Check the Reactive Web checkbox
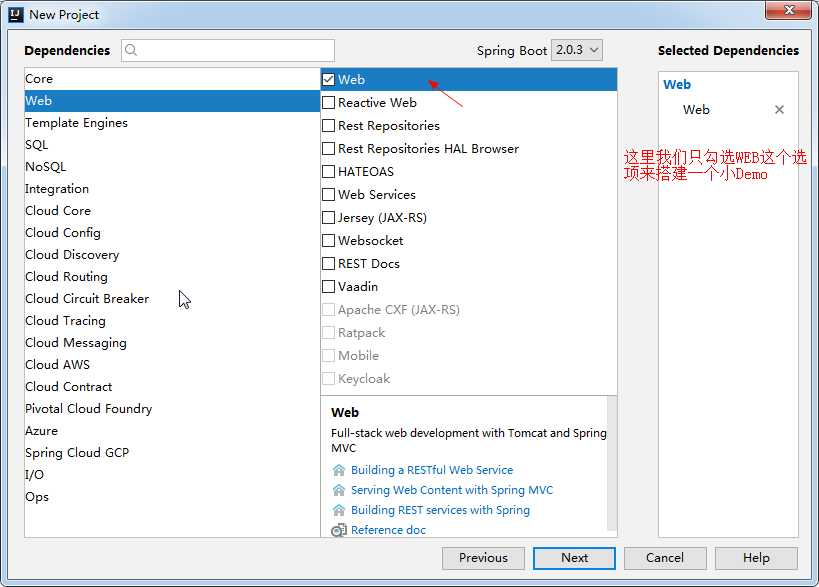The height and width of the screenshot is (587, 819). coord(329,102)
